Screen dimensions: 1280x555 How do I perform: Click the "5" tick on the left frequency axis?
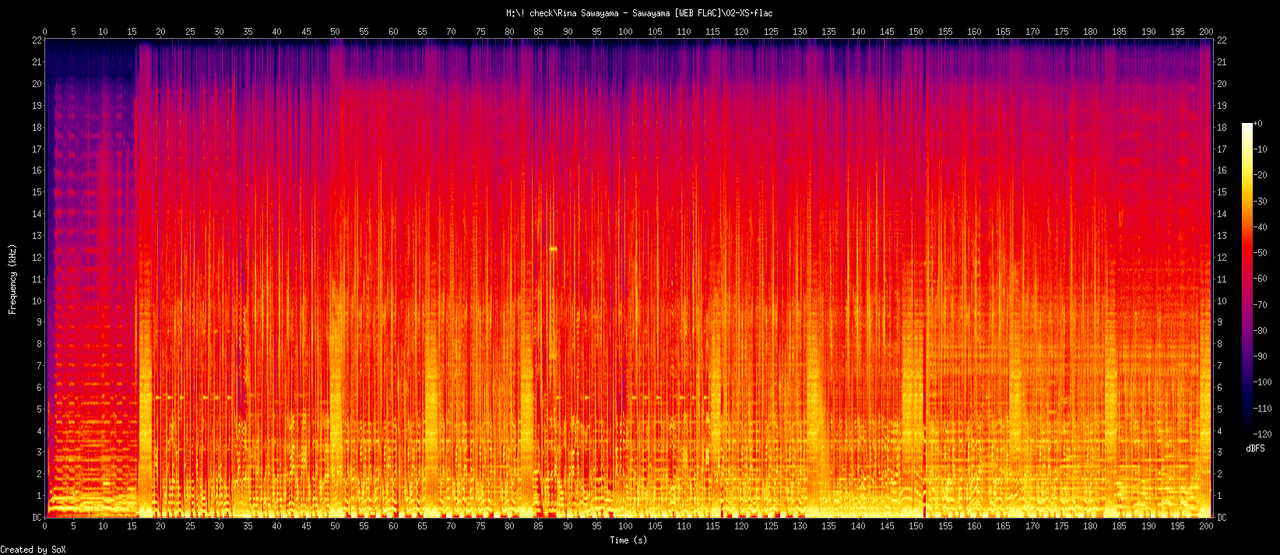point(37,409)
